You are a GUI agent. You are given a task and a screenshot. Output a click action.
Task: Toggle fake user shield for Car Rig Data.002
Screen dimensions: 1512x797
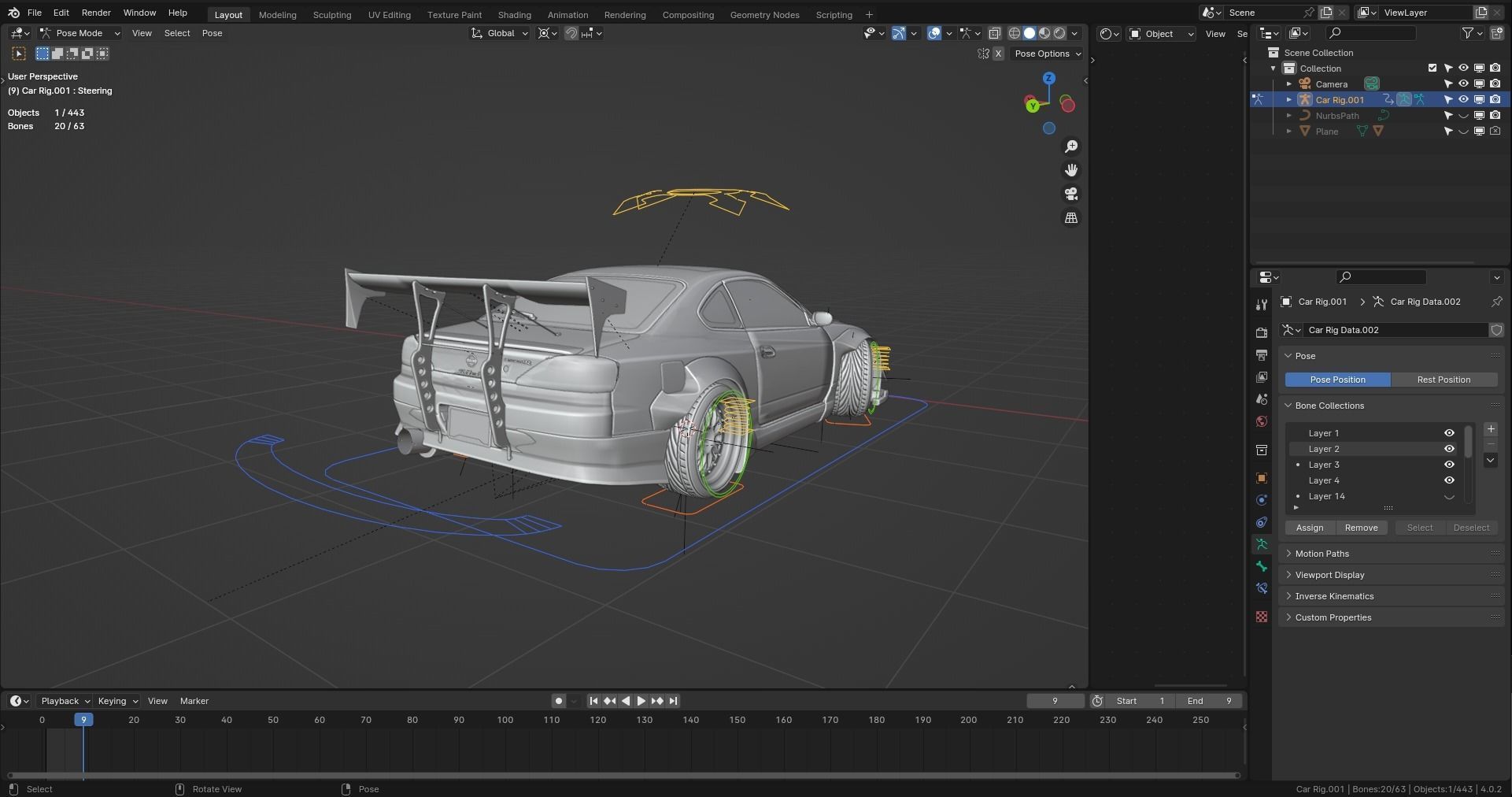click(1496, 330)
